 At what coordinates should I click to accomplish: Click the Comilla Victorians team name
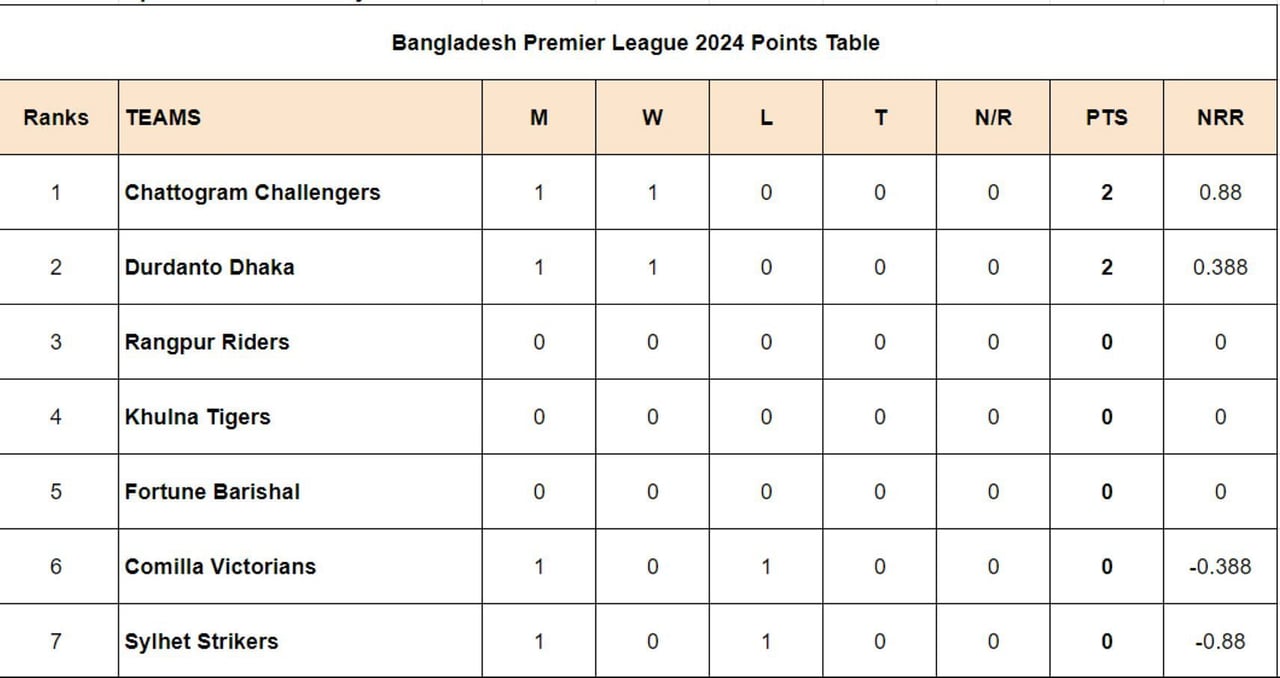(x=220, y=566)
